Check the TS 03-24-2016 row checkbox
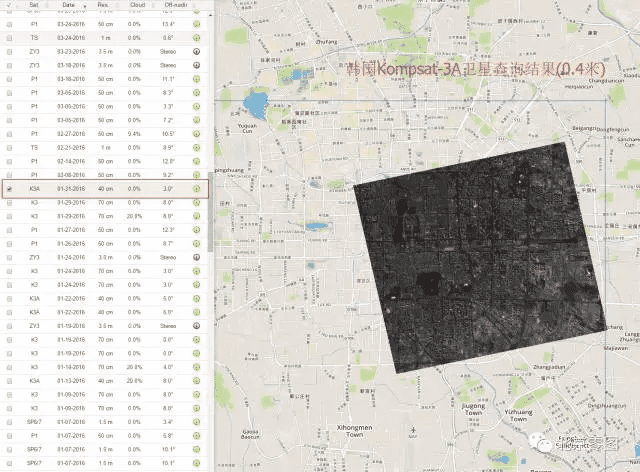The image size is (640, 472). tap(9, 38)
